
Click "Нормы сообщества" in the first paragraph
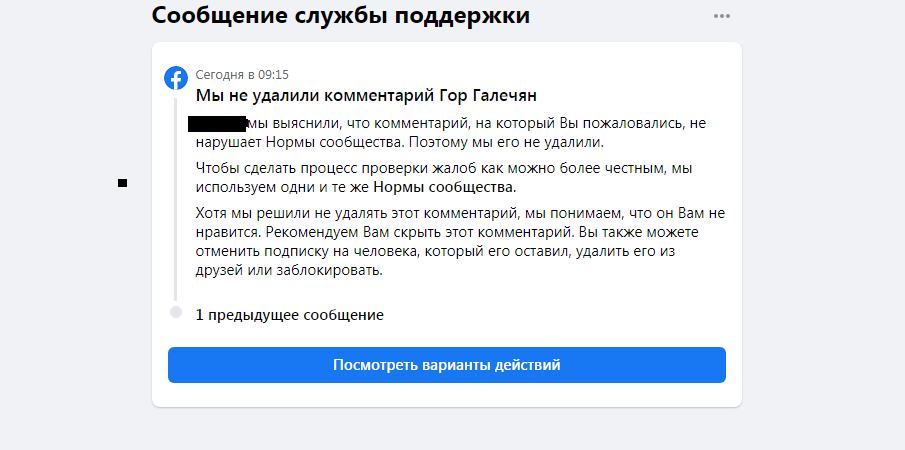(301, 143)
